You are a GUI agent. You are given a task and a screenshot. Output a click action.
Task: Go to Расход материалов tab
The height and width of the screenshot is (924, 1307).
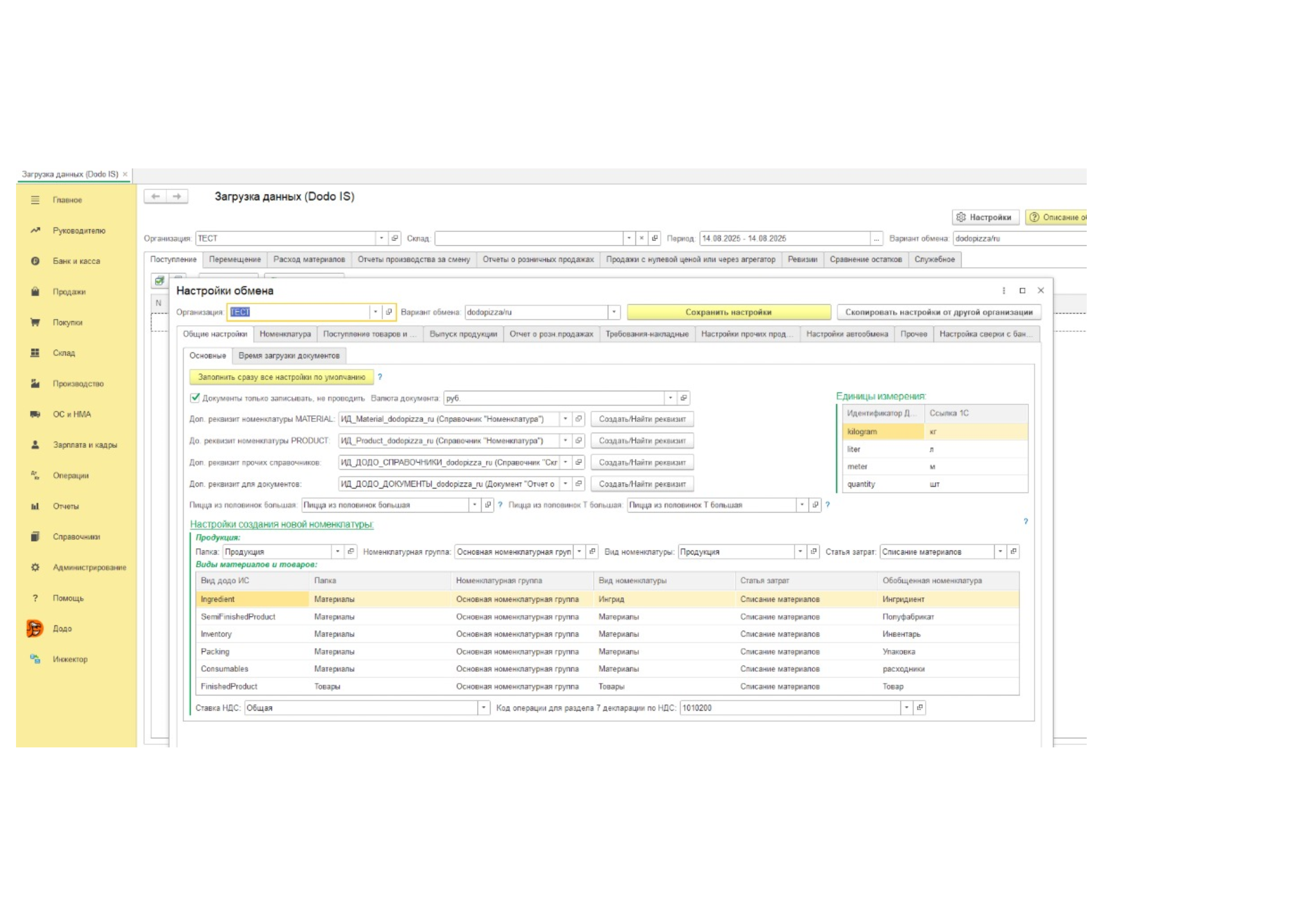click(x=309, y=259)
